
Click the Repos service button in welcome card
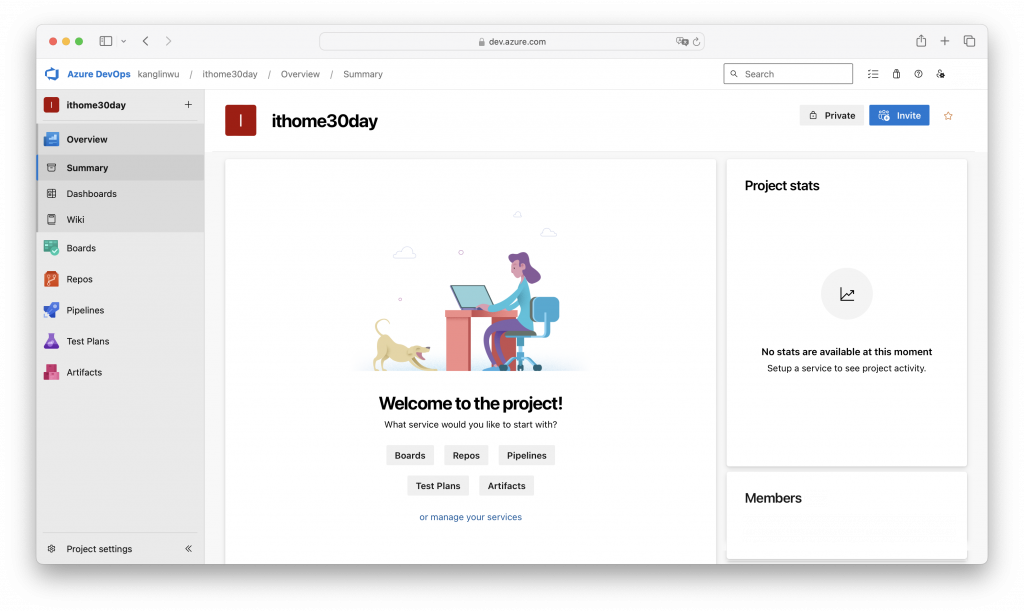click(x=466, y=455)
